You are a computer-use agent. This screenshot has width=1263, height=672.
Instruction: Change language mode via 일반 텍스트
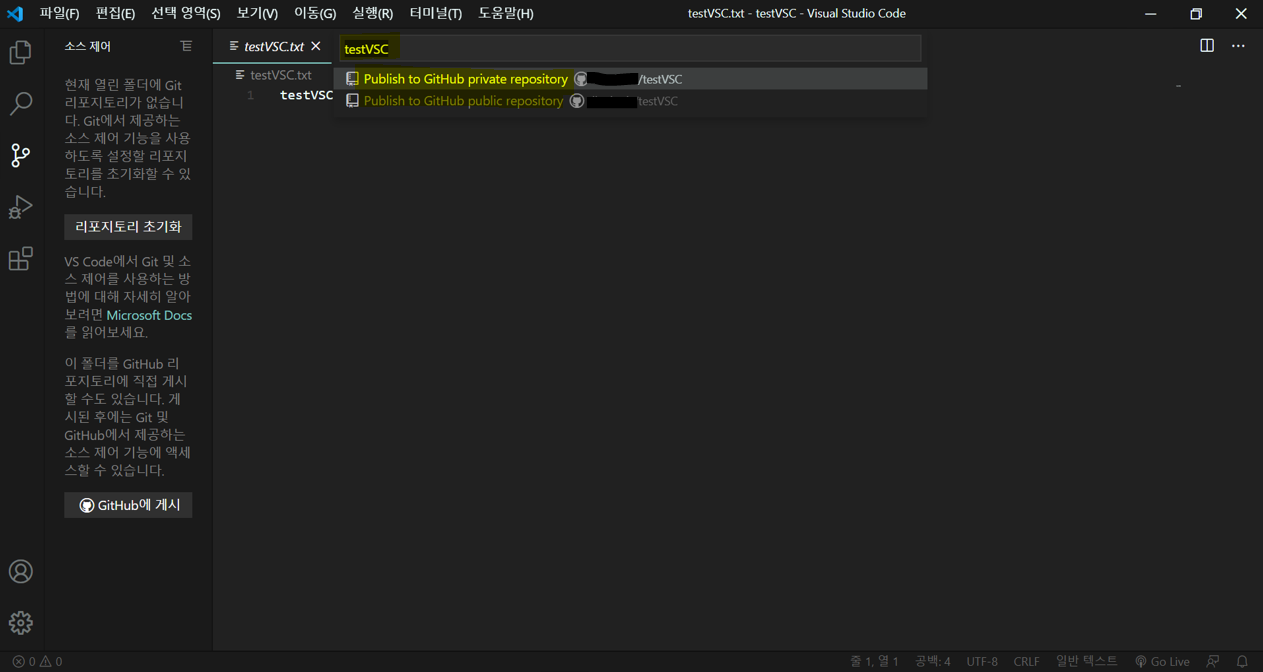coord(1087,661)
